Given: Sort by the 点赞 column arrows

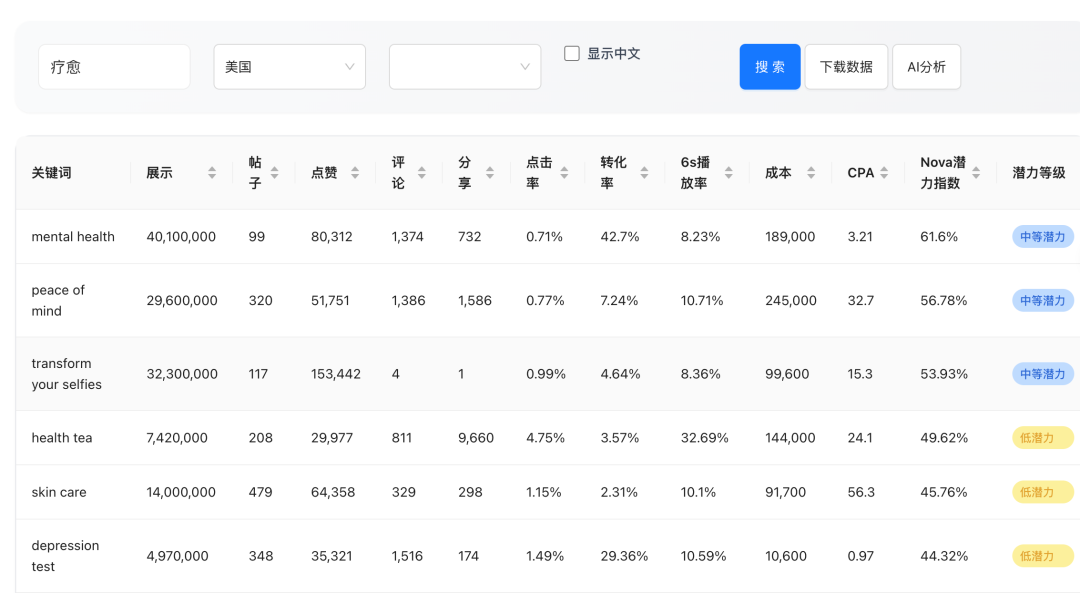Looking at the screenshot, I should 355,173.
